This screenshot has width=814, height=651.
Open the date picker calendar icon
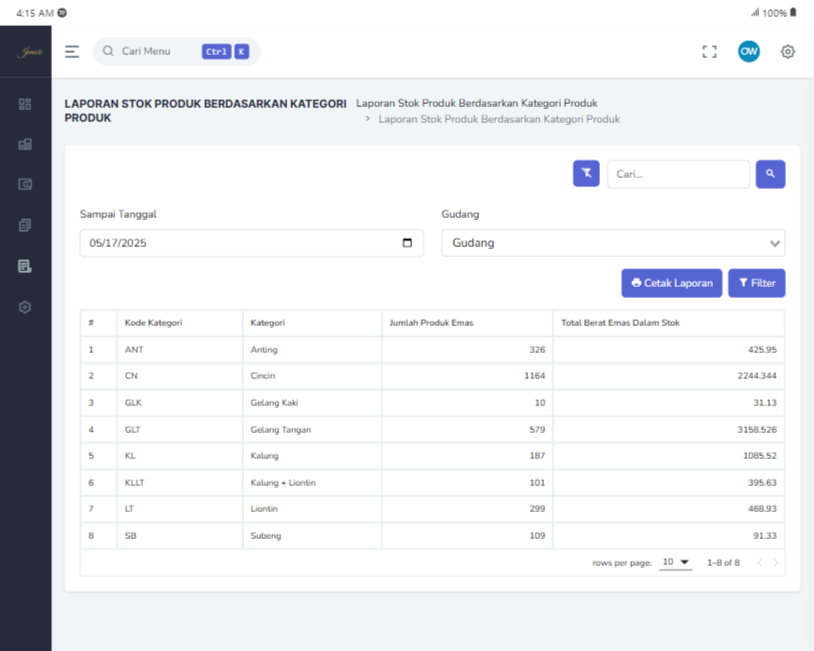[407, 243]
